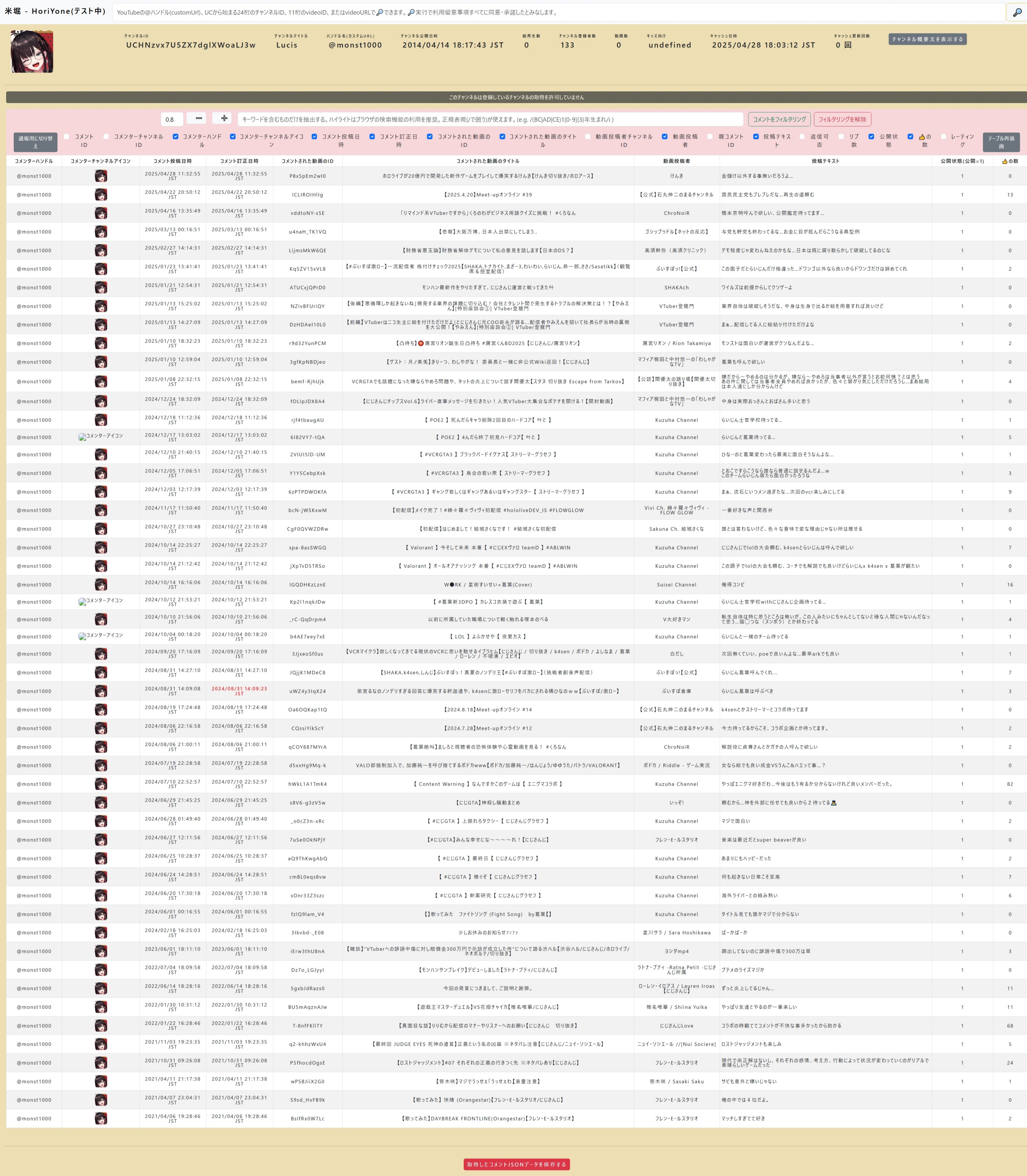Screen dimensions: 1027x1176
Task: Click commenter icon in the 2025/03/13 00:16:51 row
Action: pyautogui.click(x=101, y=232)
